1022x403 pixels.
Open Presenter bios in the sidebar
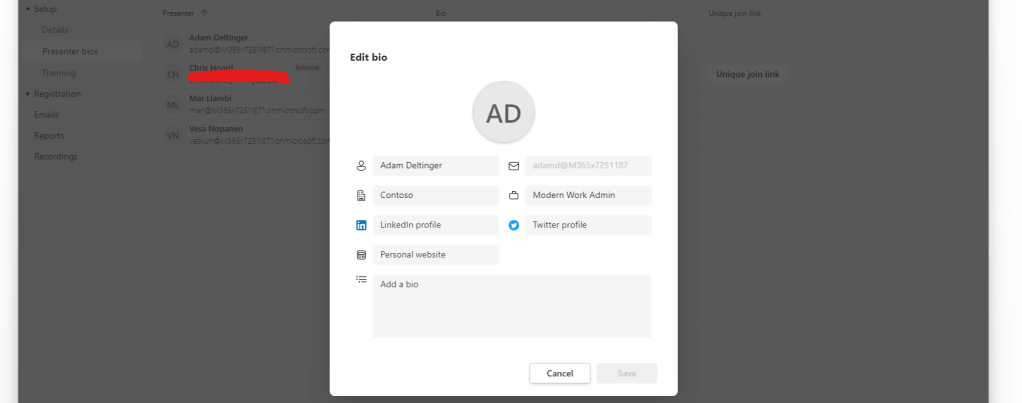click(70, 51)
